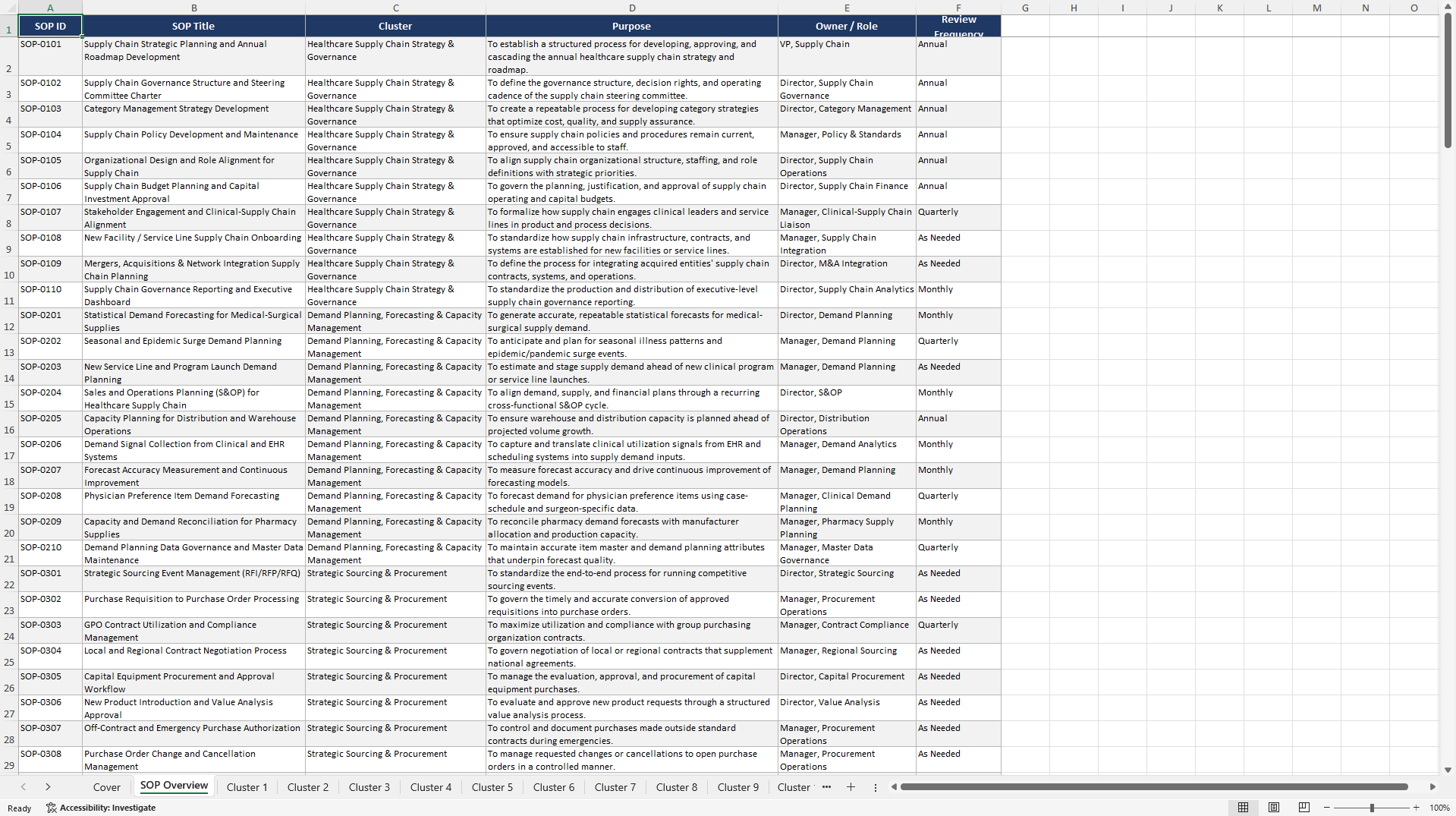
Task: Zoom in with plus button
Action: click(1416, 808)
